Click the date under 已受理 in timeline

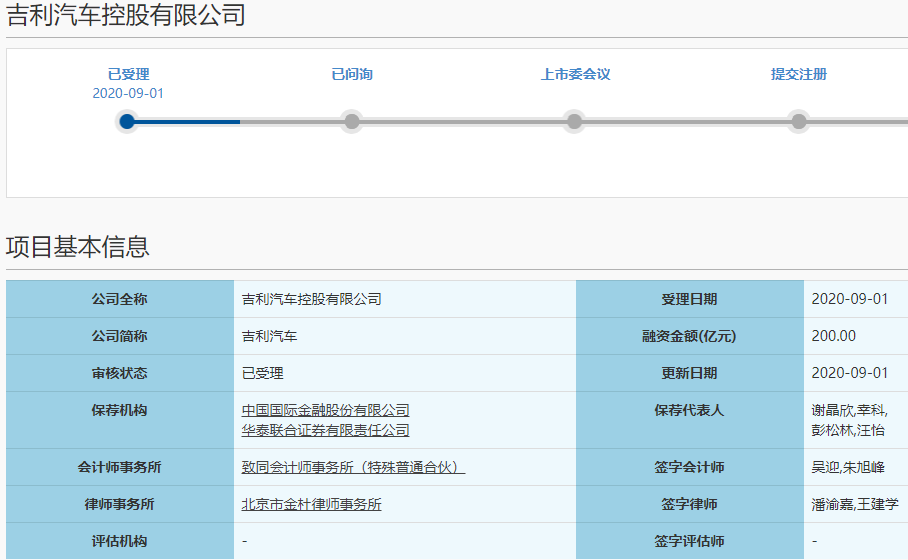(128, 93)
